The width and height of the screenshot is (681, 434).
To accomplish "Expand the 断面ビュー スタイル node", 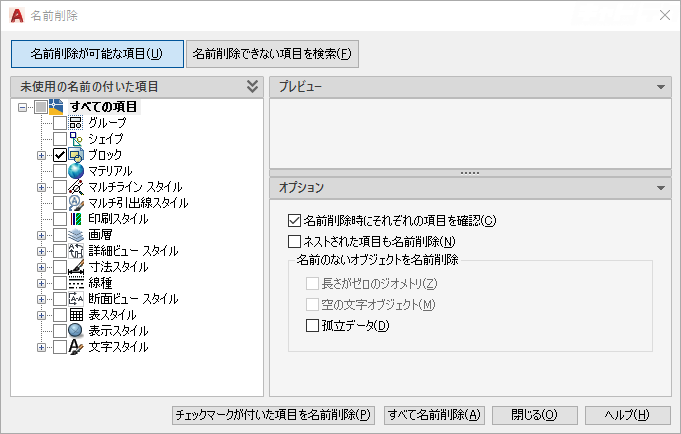I will point(41,299).
